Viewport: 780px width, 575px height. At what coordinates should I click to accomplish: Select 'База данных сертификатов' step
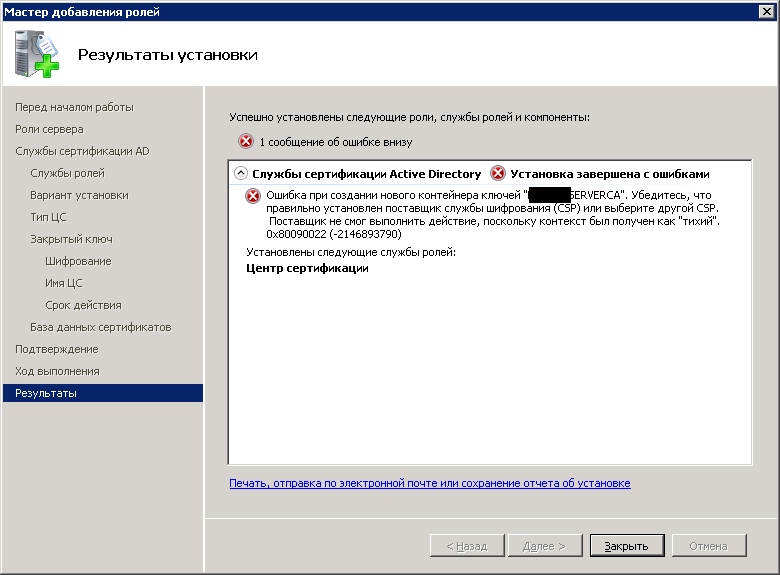tap(100, 327)
